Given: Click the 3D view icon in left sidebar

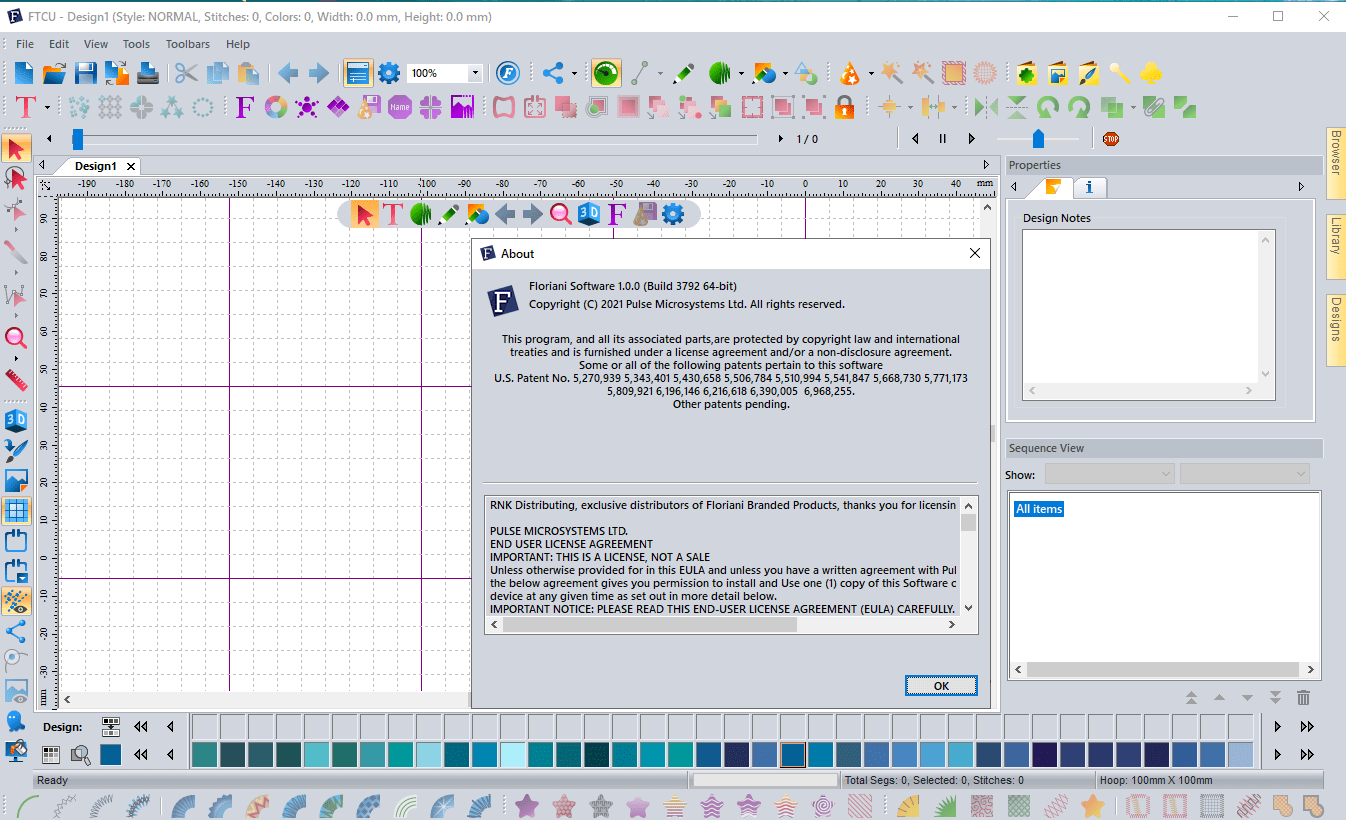Looking at the screenshot, I should click(x=16, y=419).
